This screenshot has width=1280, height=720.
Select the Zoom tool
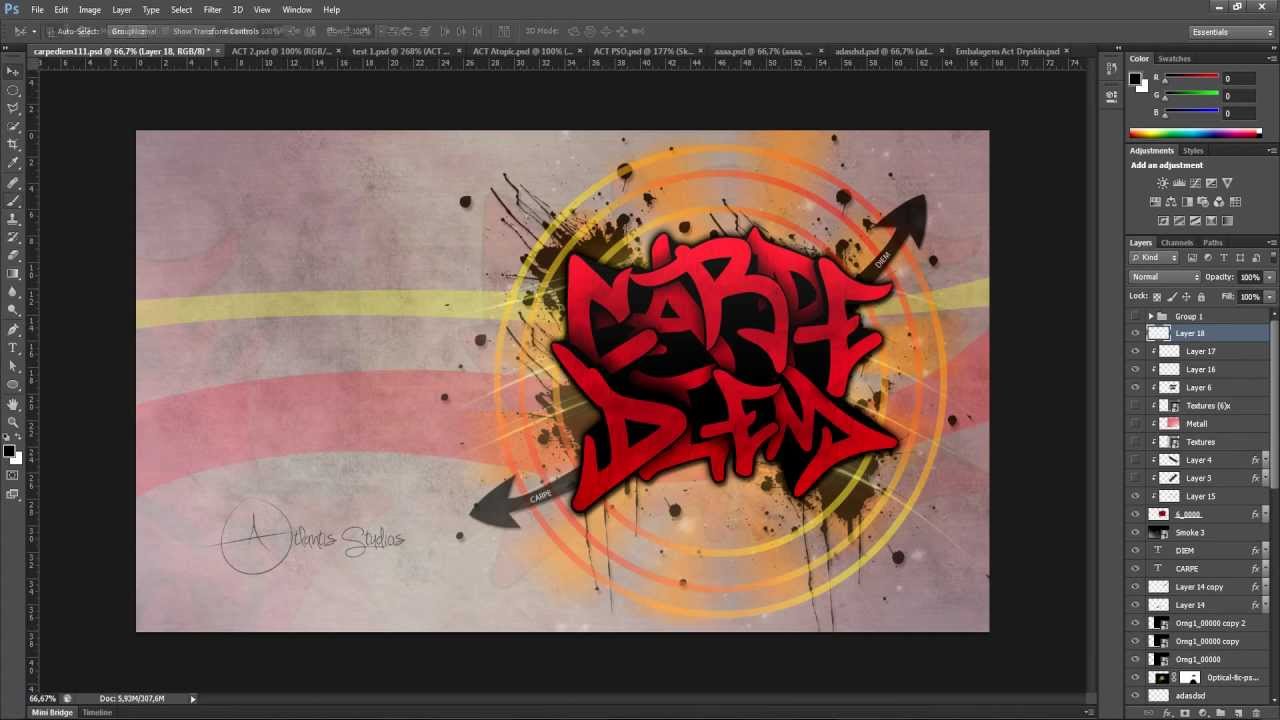point(13,421)
